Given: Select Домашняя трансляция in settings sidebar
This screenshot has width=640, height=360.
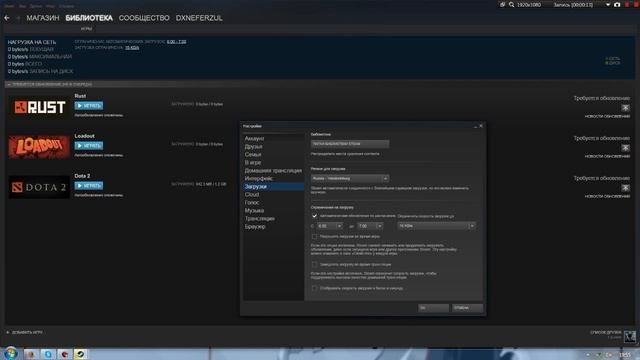Looking at the screenshot, I should pos(273,171).
